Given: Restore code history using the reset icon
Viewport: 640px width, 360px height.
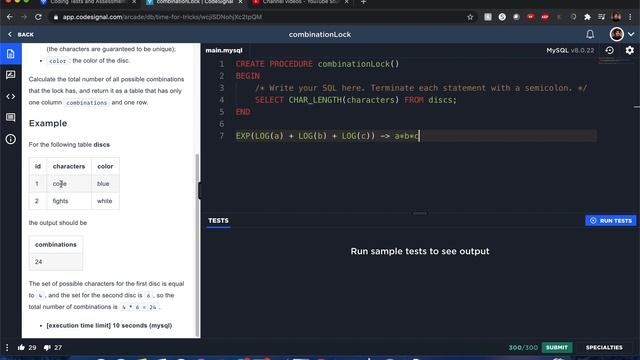Looking at the screenshot, I should pyautogui.click(x=609, y=50).
